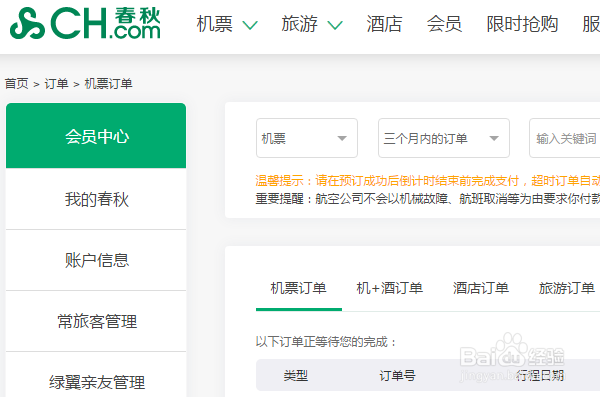600x397 pixels.
Task: Expand the chevron next to 机票
Action: point(250,25)
